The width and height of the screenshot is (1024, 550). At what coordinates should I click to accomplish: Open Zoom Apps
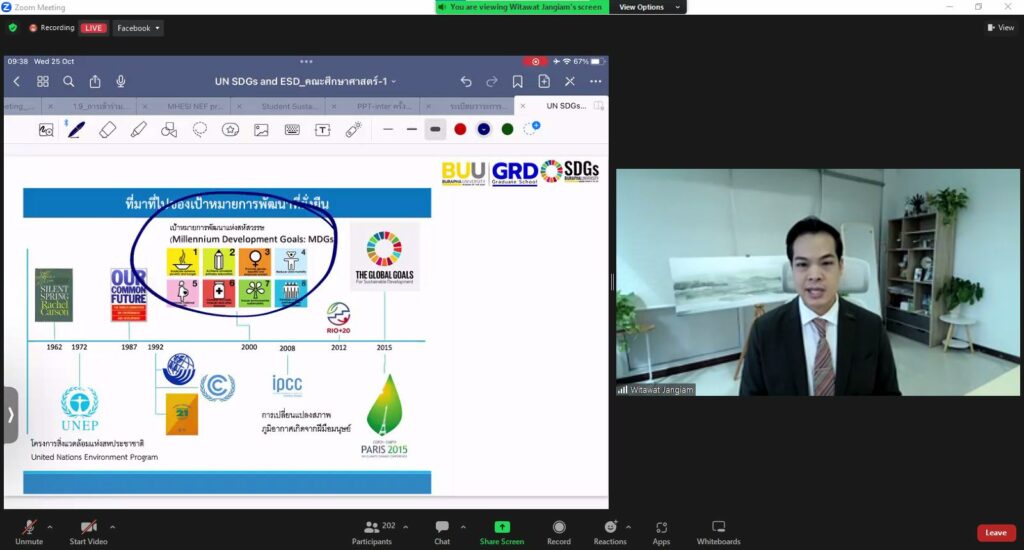661,530
